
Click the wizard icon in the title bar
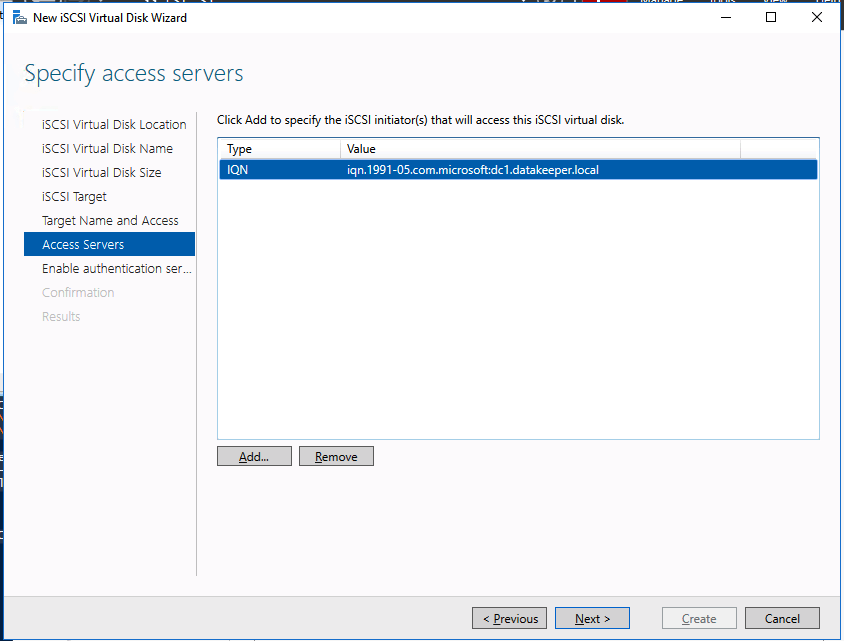coord(19,18)
